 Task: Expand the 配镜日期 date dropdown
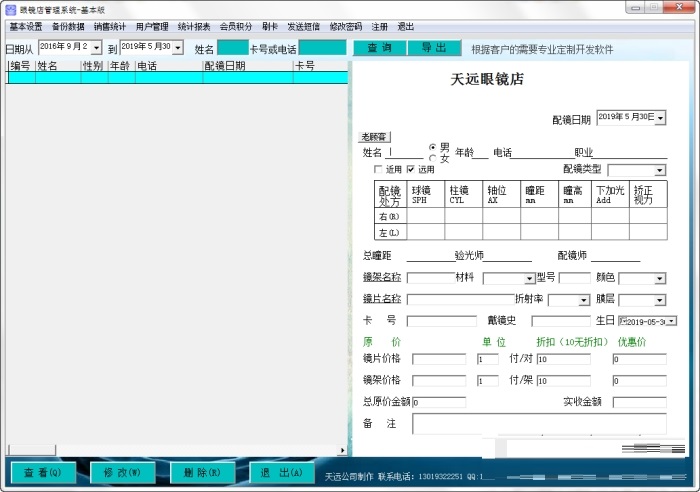(661, 118)
